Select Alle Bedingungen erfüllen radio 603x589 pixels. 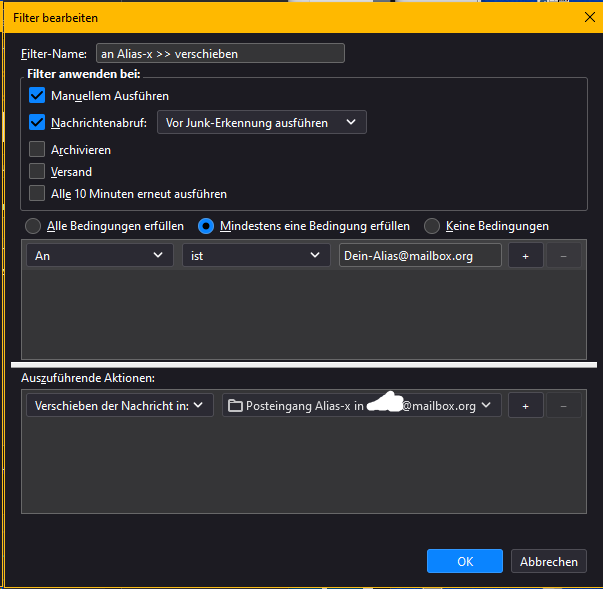click(x=33, y=226)
